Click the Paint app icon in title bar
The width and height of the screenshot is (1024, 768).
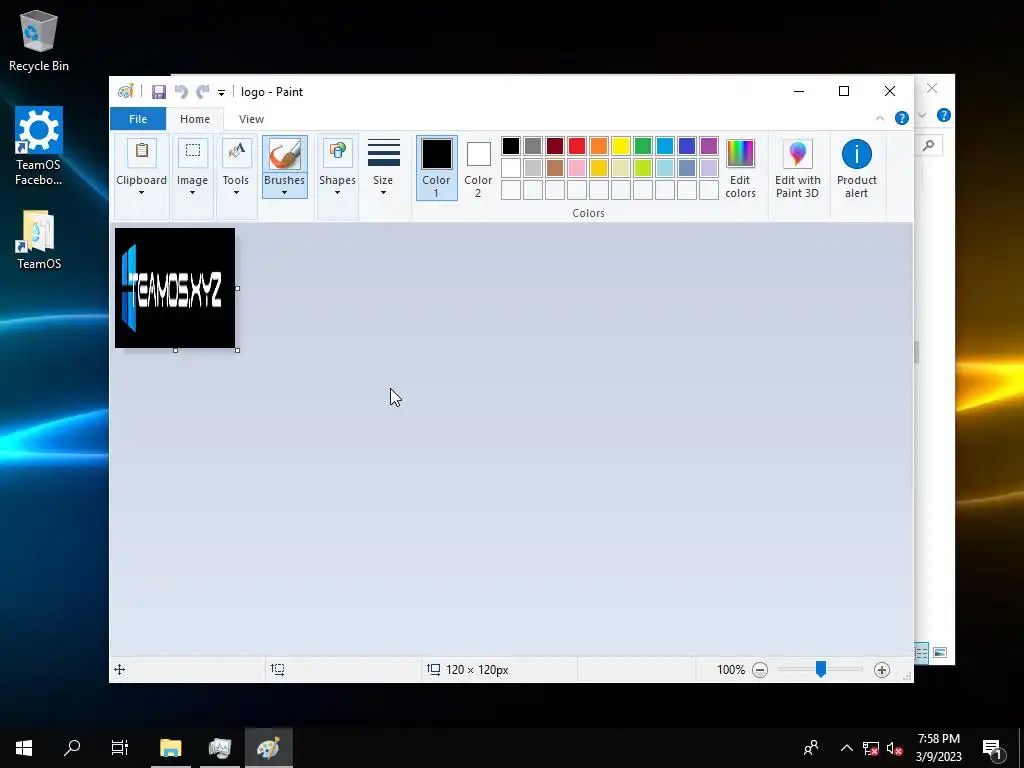(x=125, y=91)
